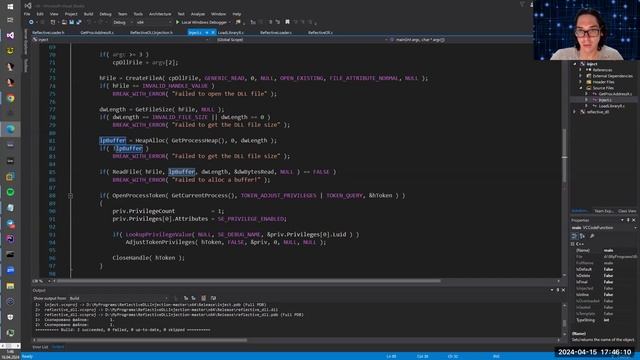Switch to GetProcAddressR.c tab

97,32
